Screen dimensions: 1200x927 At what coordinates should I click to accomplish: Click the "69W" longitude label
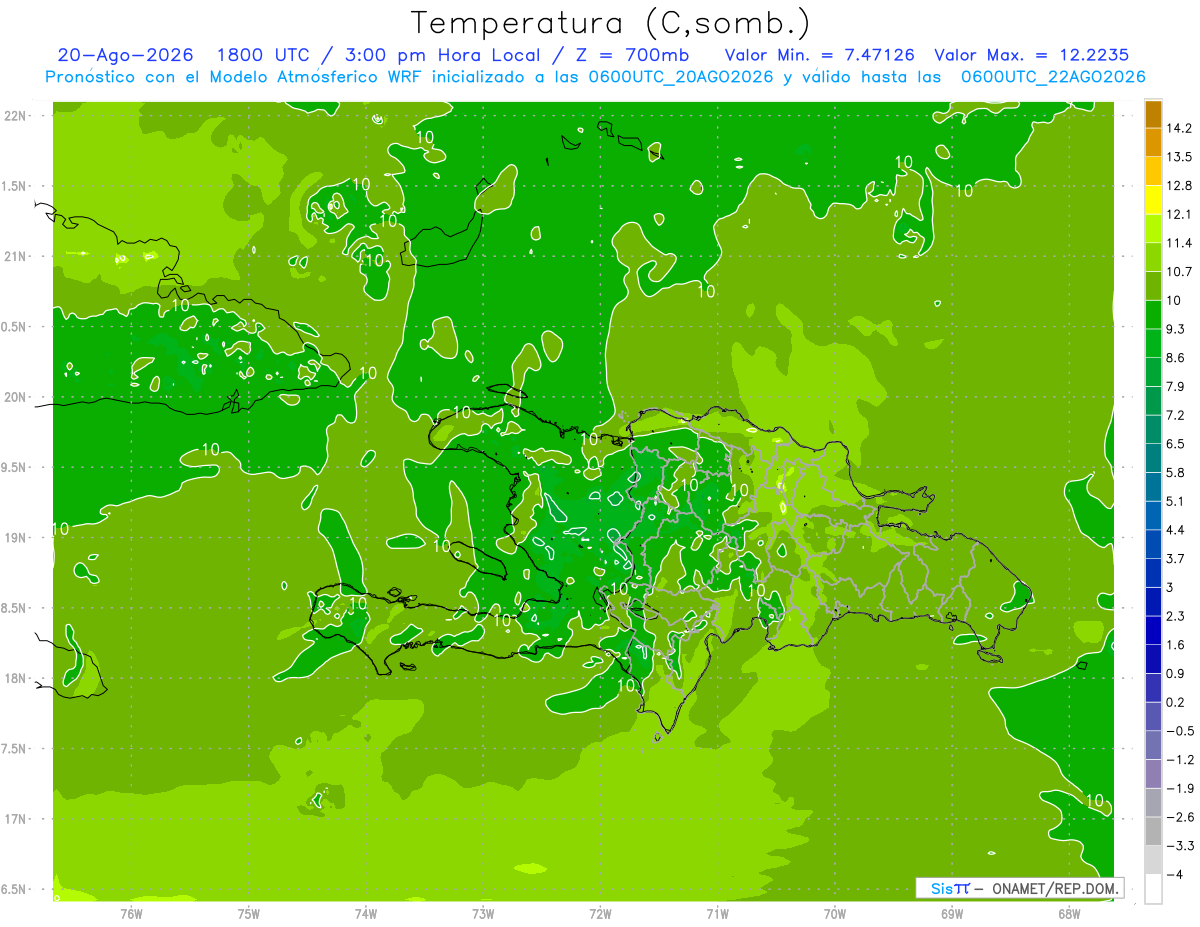point(951,913)
